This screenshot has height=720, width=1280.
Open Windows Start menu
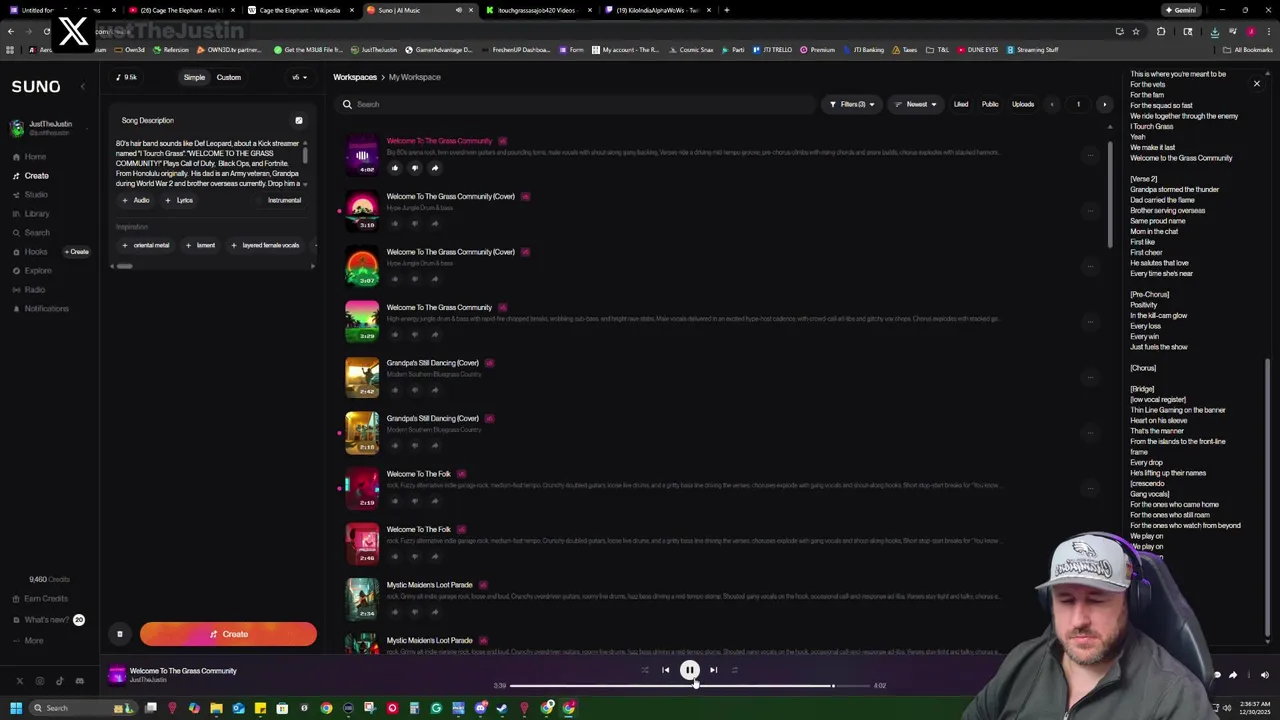coord(16,708)
